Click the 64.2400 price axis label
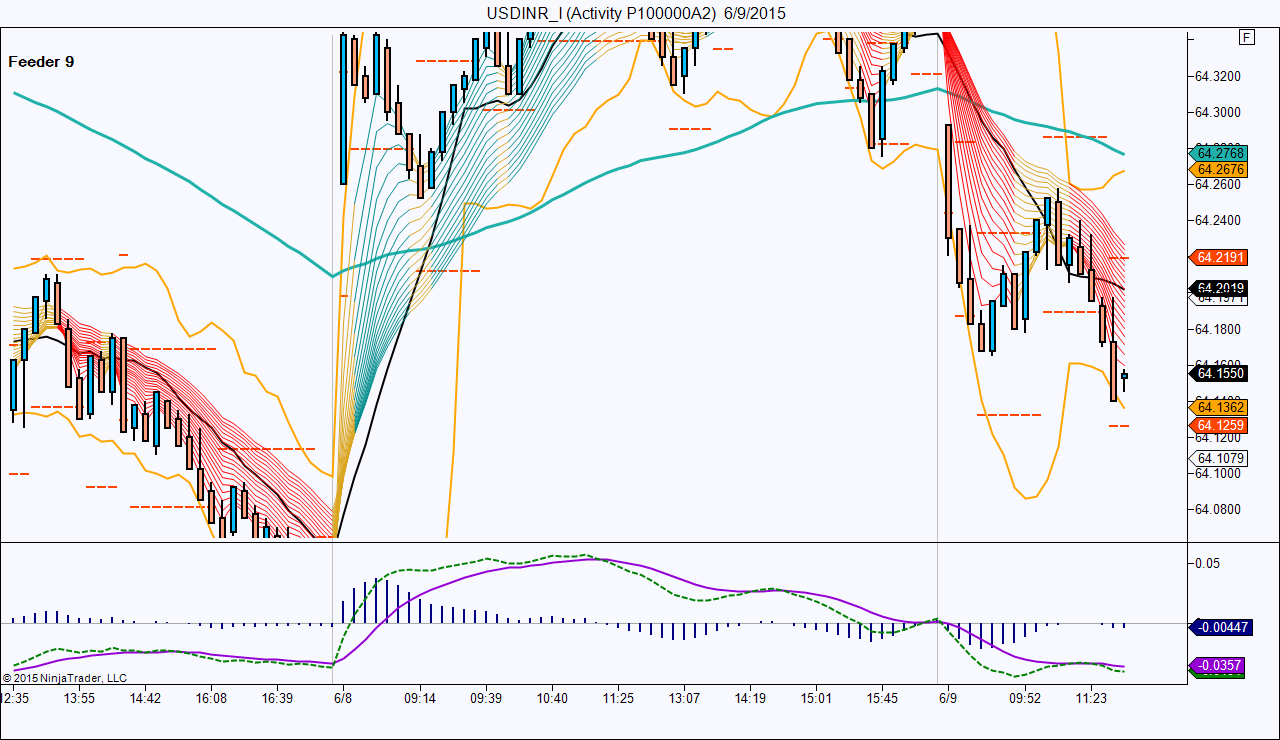Image resolution: width=1280 pixels, height=740 pixels. point(1219,220)
